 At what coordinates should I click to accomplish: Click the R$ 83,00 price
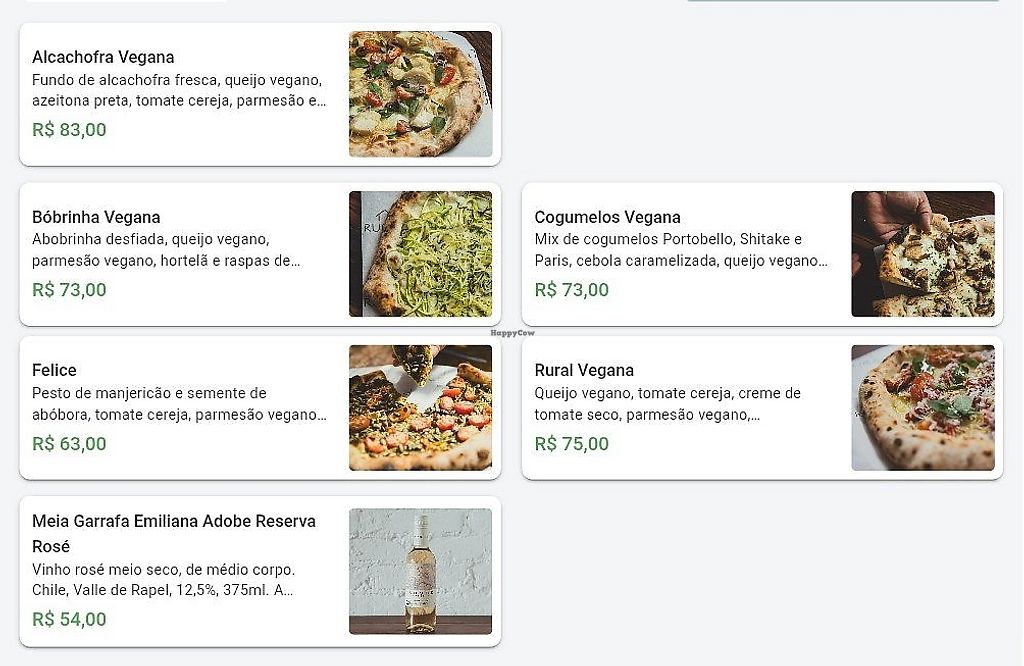(x=69, y=130)
